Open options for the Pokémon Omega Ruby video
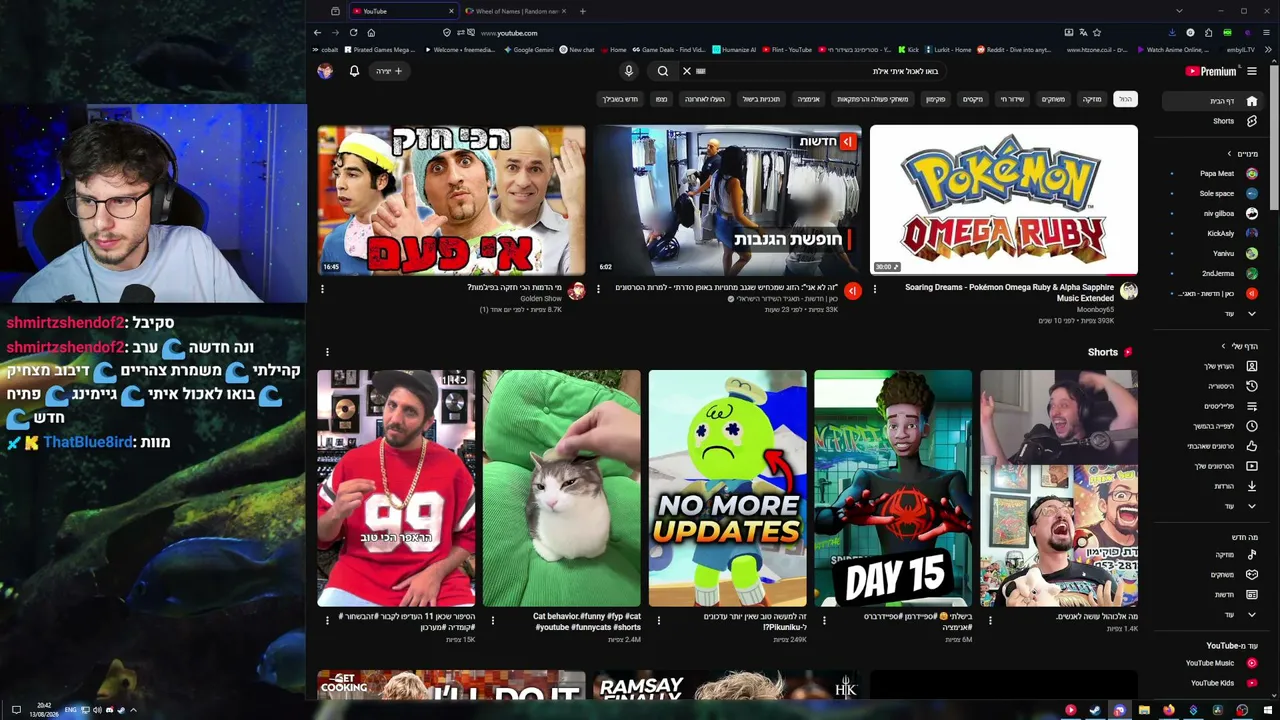The height and width of the screenshot is (720, 1280). point(875,289)
